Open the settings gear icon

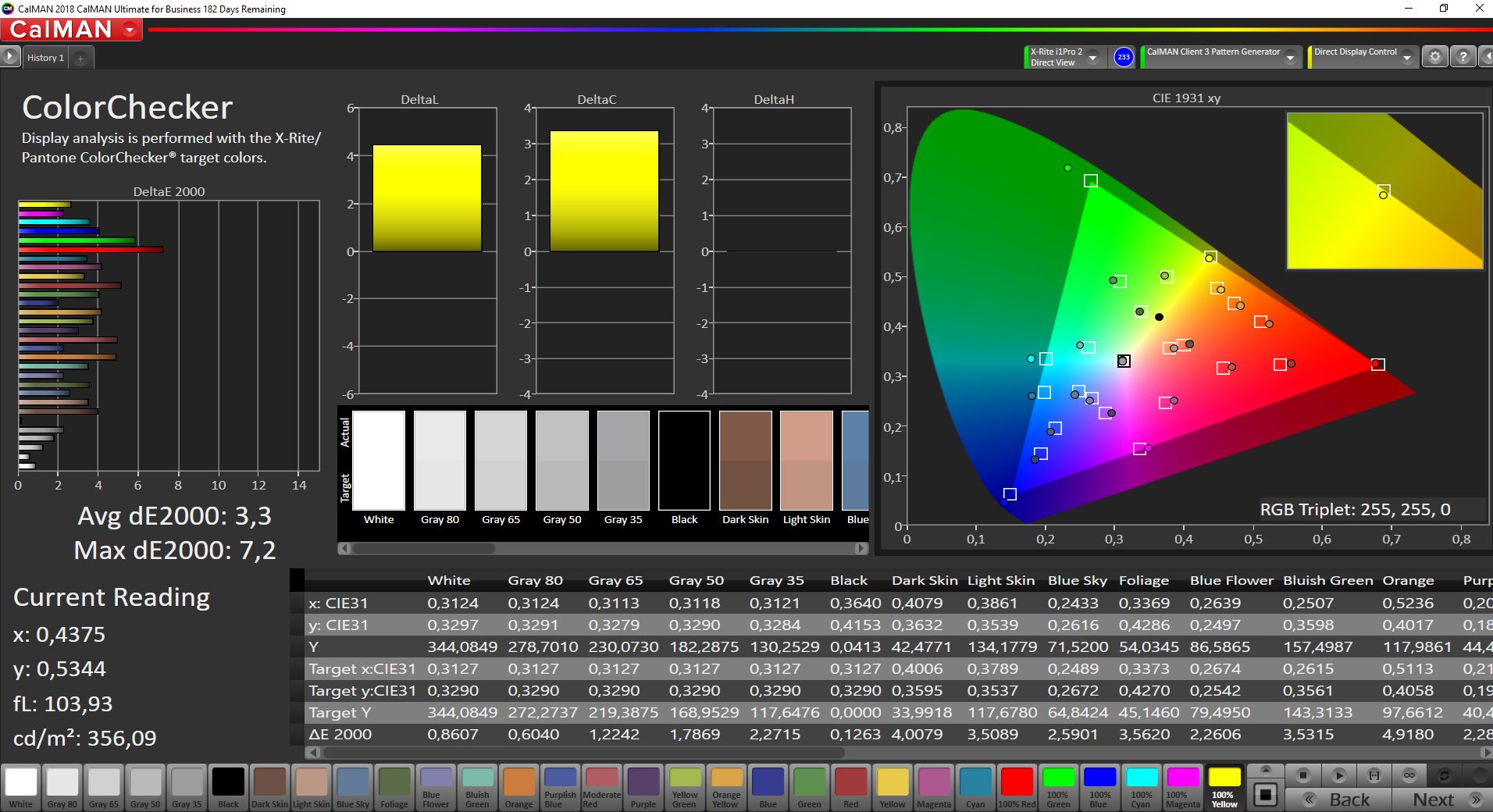pos(1434,57)
